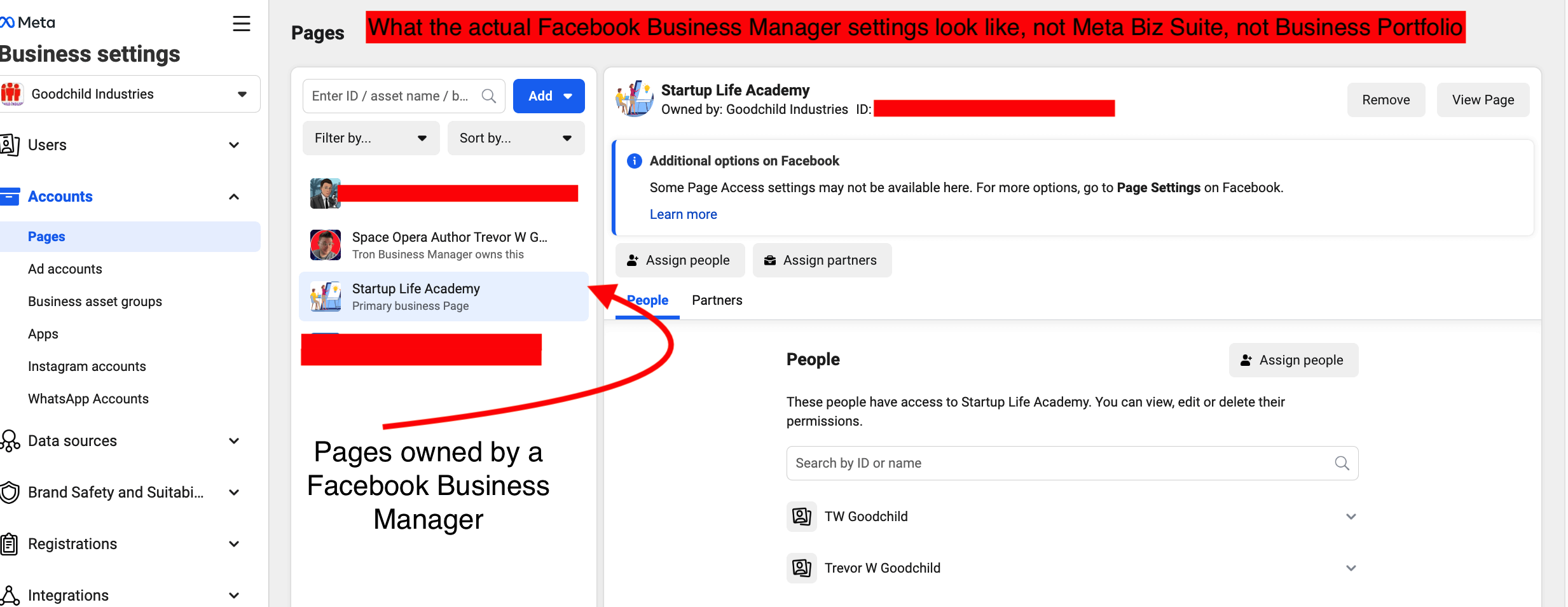Click the Meta logo
1568x607 pixels.
click(27, 23)
